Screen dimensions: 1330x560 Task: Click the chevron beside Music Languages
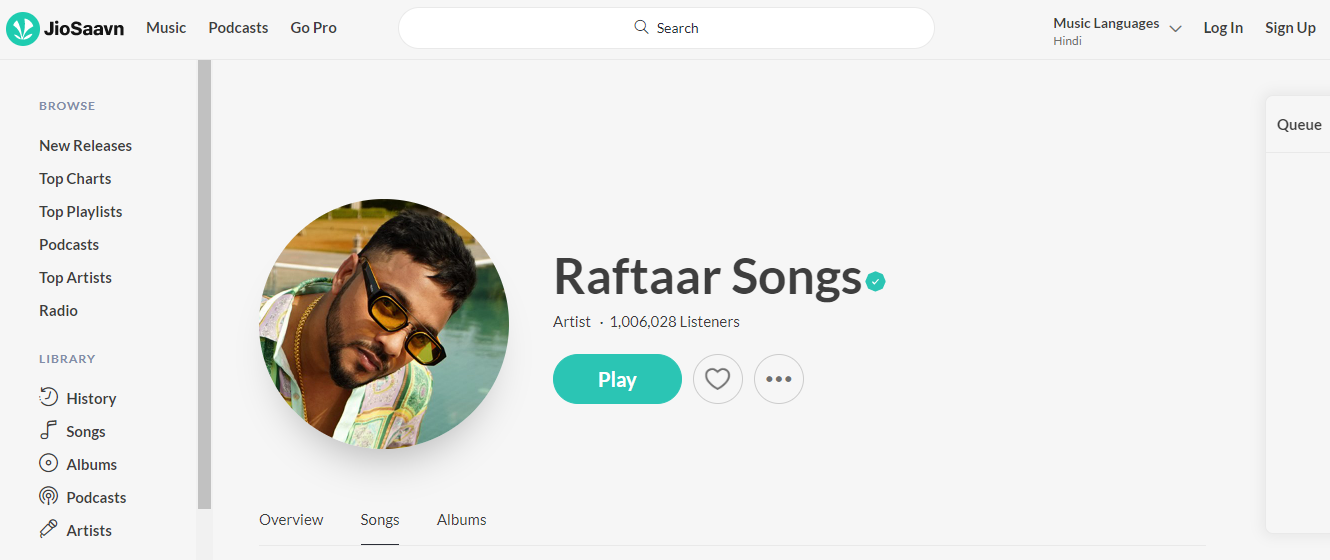[1175, 29]
